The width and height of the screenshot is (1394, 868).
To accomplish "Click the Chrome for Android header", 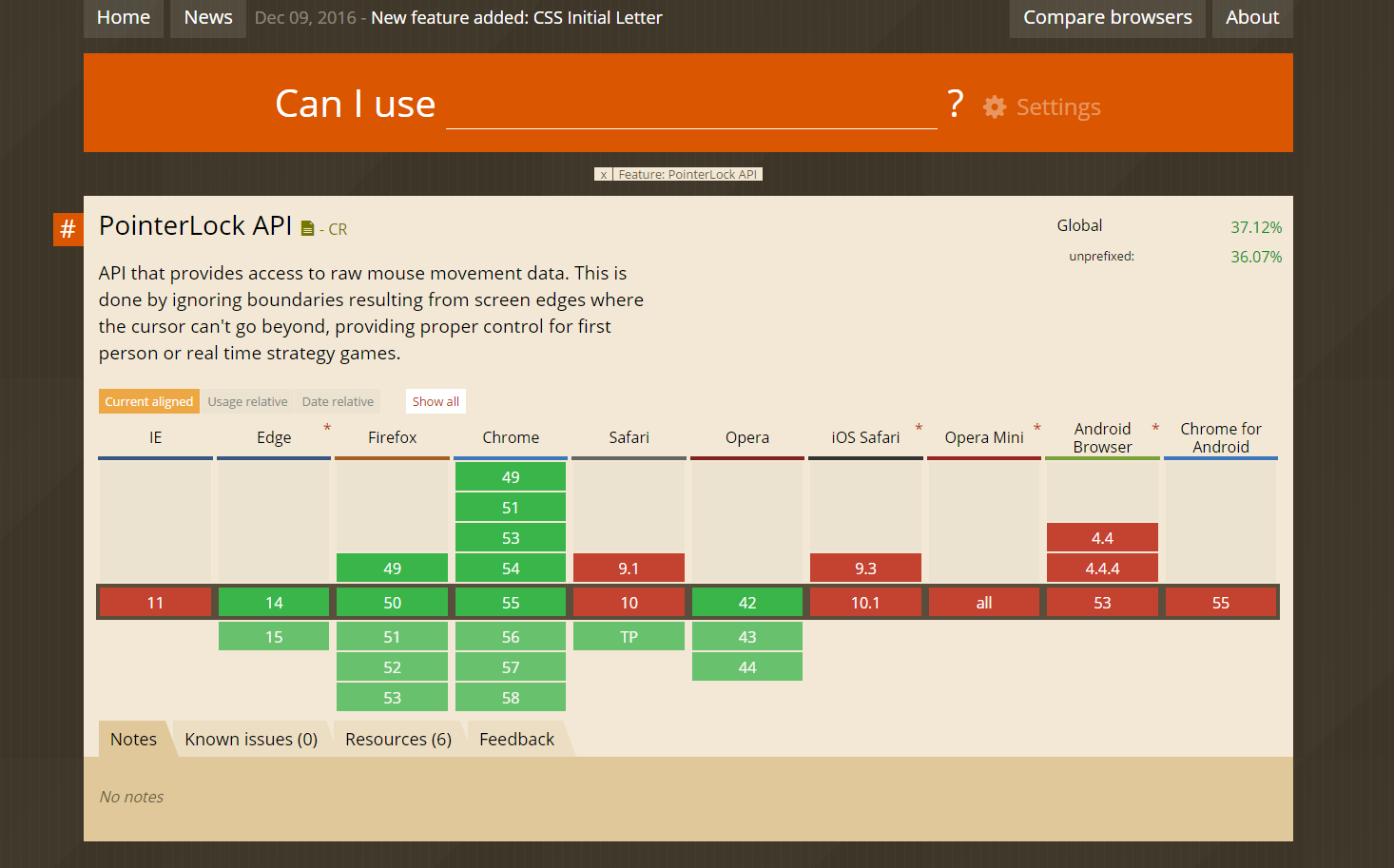I will (1221, 437).
